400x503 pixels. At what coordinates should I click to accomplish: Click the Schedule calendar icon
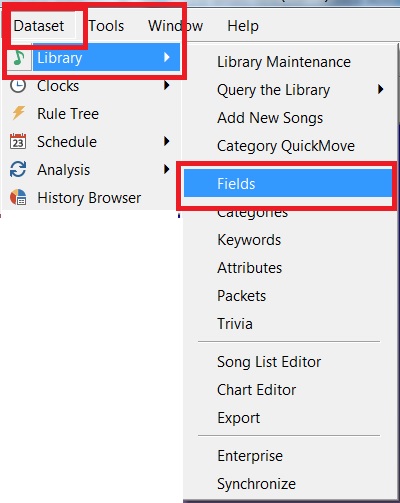click(18, 141)
